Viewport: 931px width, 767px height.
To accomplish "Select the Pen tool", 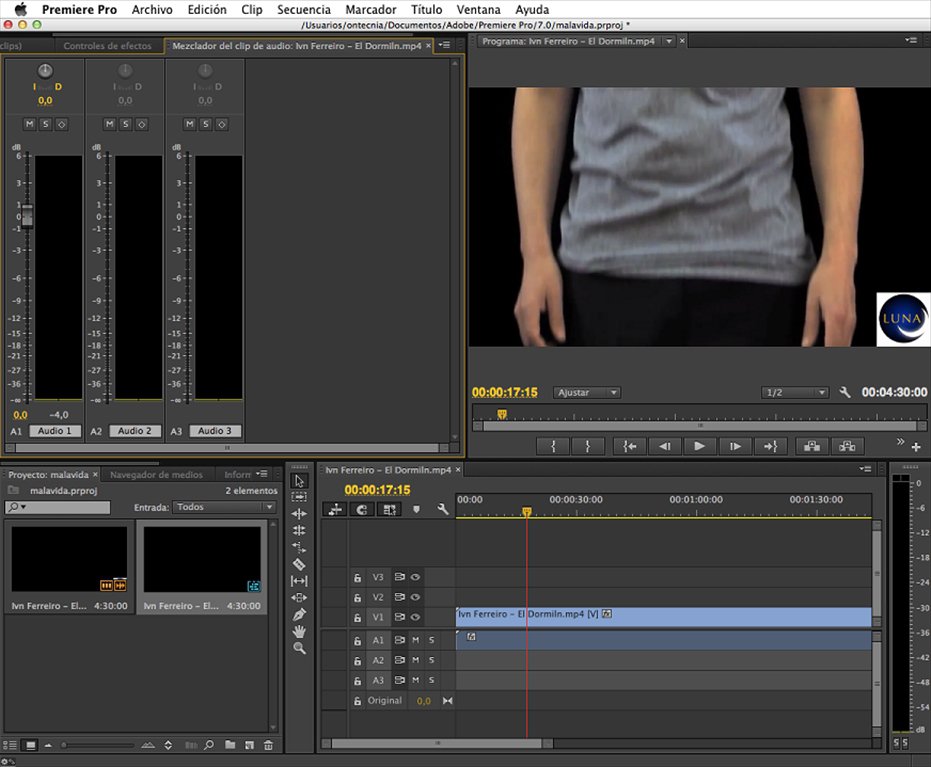I will coord(299,615).
